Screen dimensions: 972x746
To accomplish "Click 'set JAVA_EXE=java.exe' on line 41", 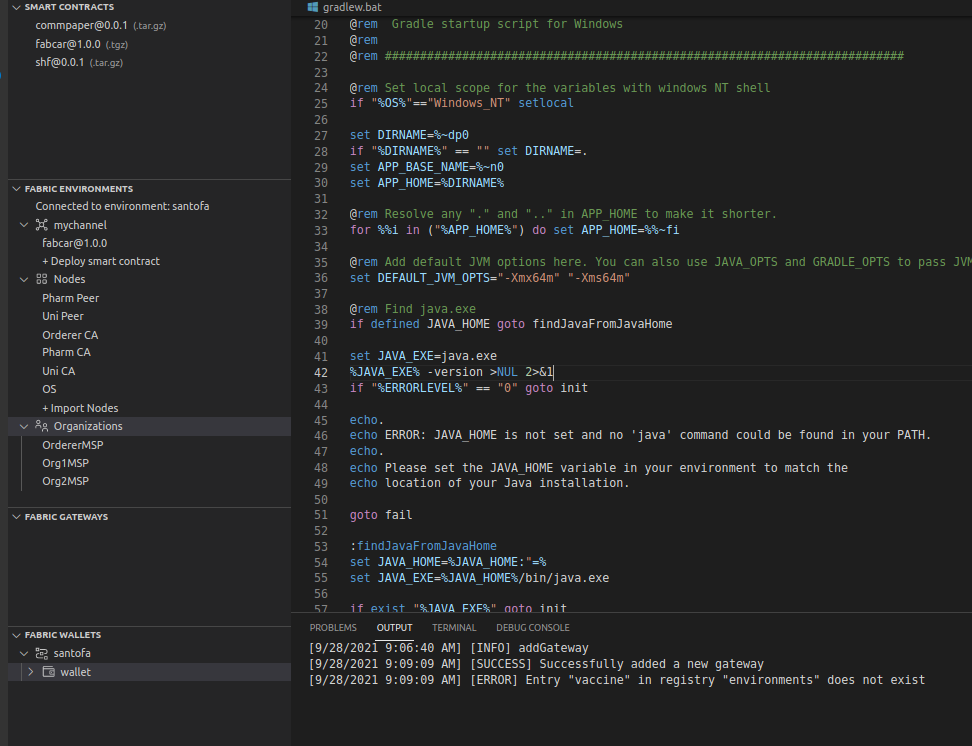I will pyautogui.click(x=423, y=356).
